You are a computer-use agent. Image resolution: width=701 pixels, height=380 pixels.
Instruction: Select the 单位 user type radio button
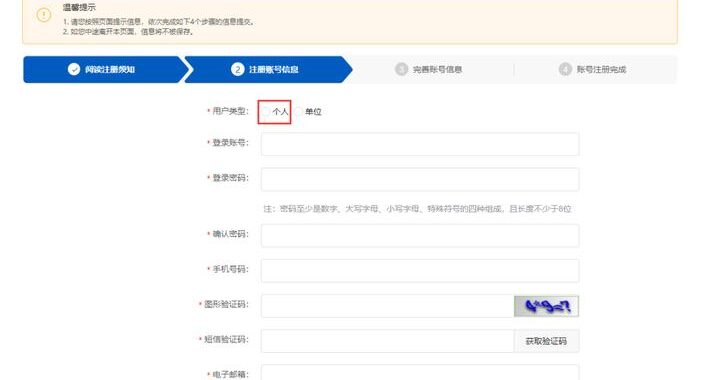pyautogui.click(x=299, y=111)
